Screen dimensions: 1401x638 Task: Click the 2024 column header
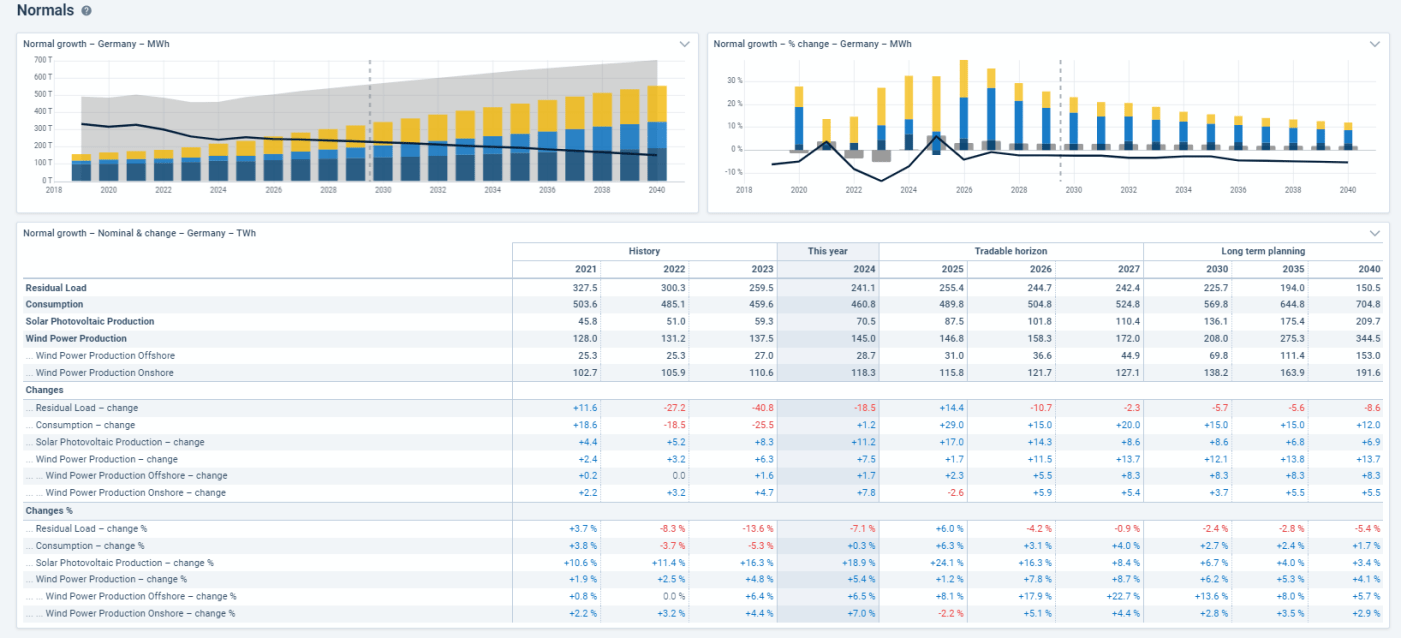(865, 269)
